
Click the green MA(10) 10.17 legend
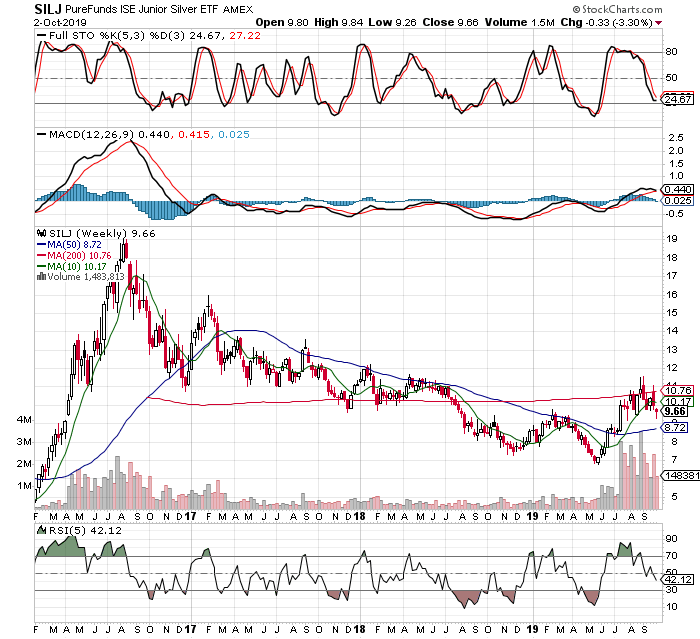(71, 267)
